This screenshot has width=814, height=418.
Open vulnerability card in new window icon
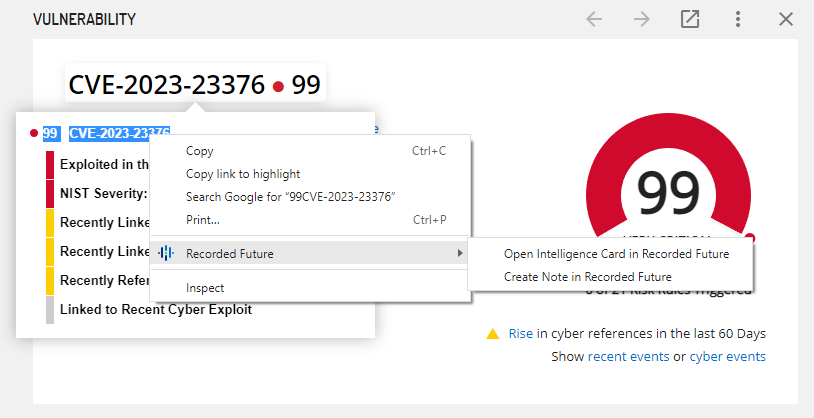[690, 19]
